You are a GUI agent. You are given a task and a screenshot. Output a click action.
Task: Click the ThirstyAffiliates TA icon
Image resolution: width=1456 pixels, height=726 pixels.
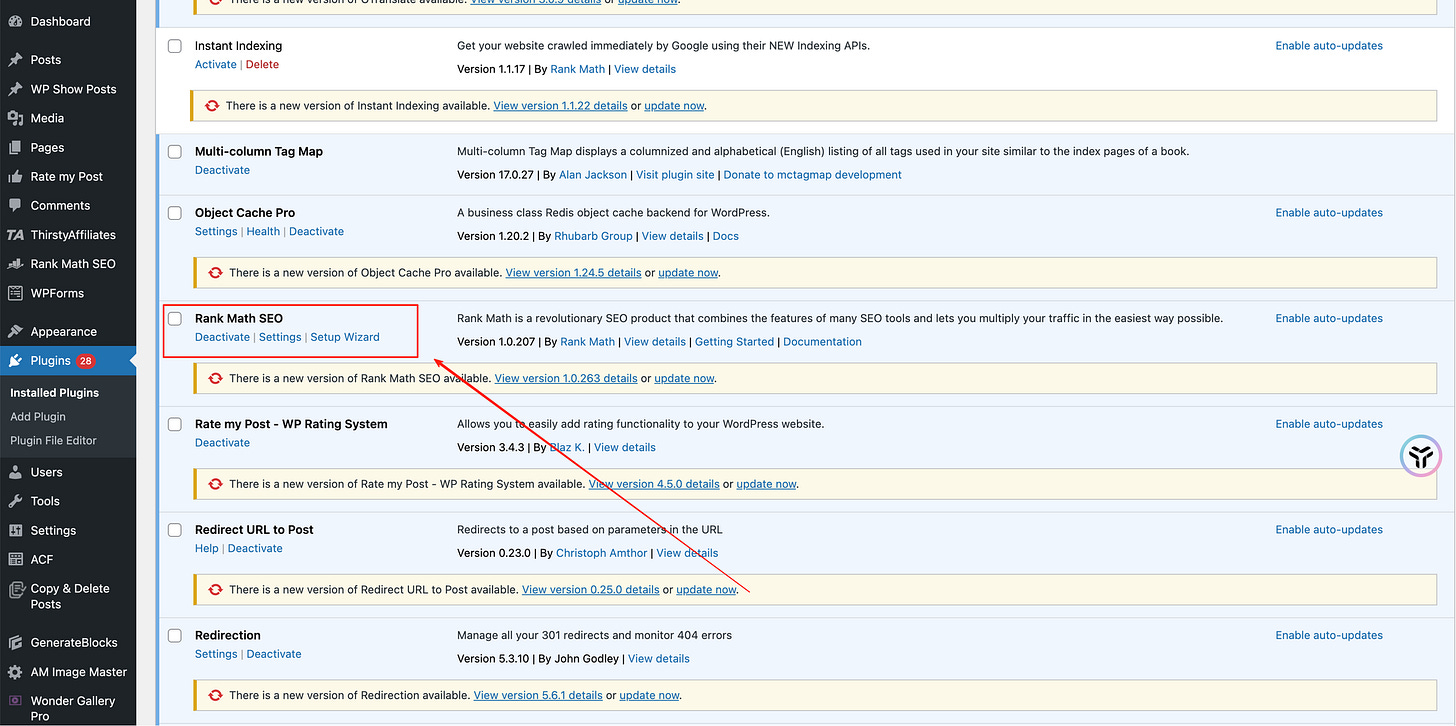pyautogui.click(x=15, y=235)
